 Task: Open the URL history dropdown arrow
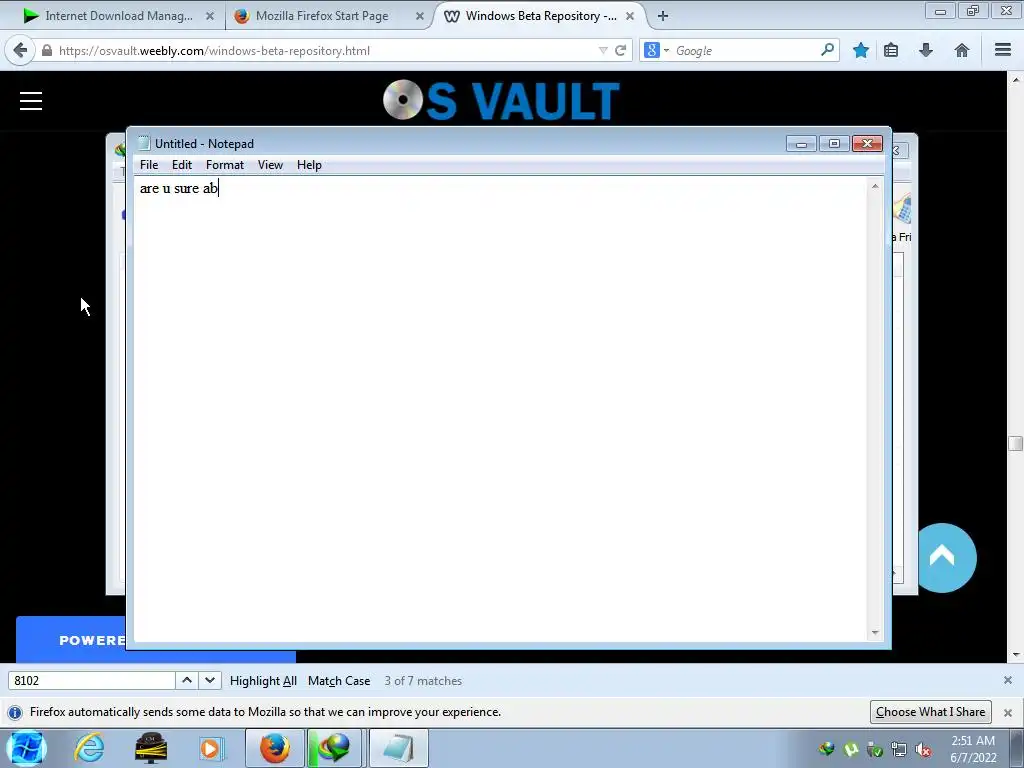pyautogui.click(x=603, y=50)
